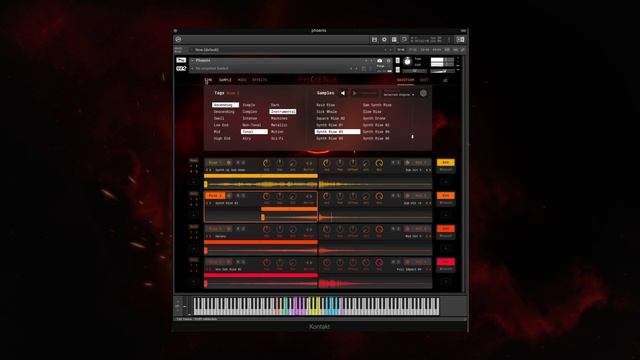Click the play preview button beside Samples

click(x=364, y=93)
